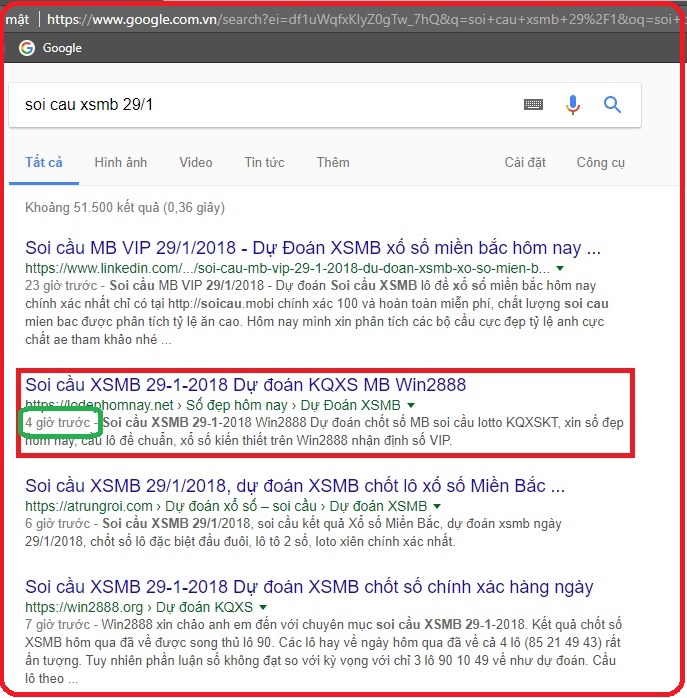Click the lodephomnay.net green URL breadcrumb
The height and width of the screenshot is (698, 687).
[213, 405]
